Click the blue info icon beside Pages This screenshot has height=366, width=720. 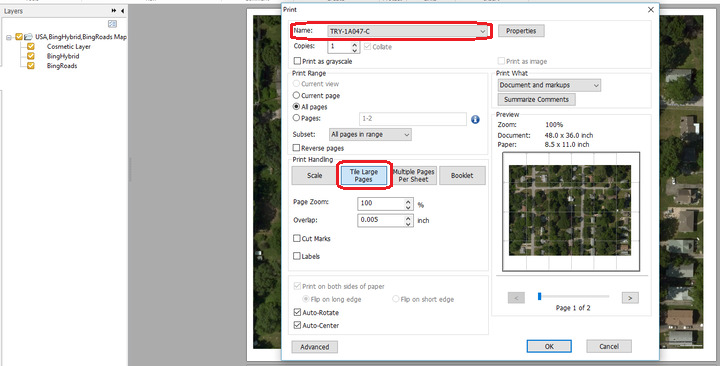pos(475,119)
